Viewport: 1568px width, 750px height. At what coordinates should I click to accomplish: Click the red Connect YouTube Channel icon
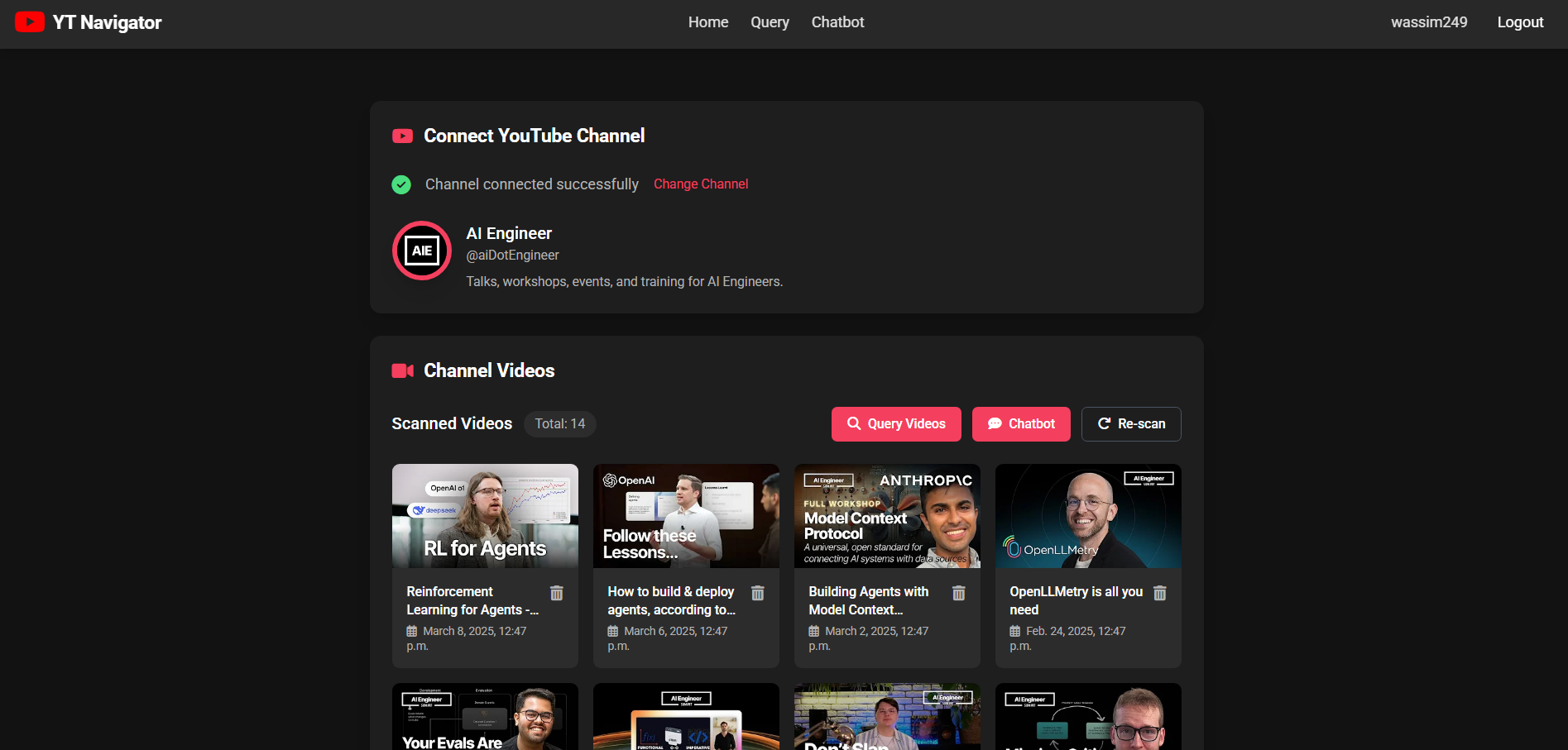(x=403, y=136)
